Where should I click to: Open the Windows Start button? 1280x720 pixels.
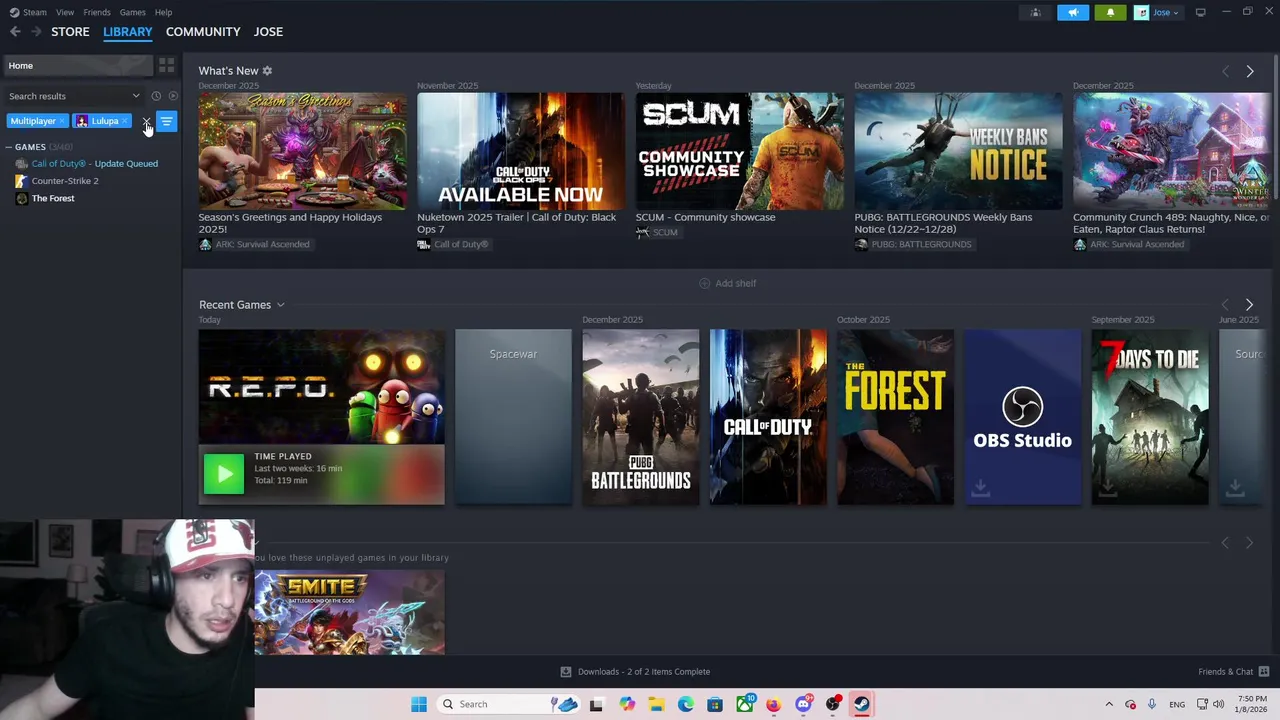point(419,704)
